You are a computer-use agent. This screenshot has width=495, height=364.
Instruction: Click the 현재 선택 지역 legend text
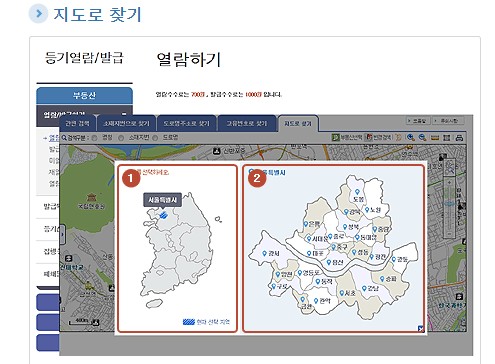[213, 322]
